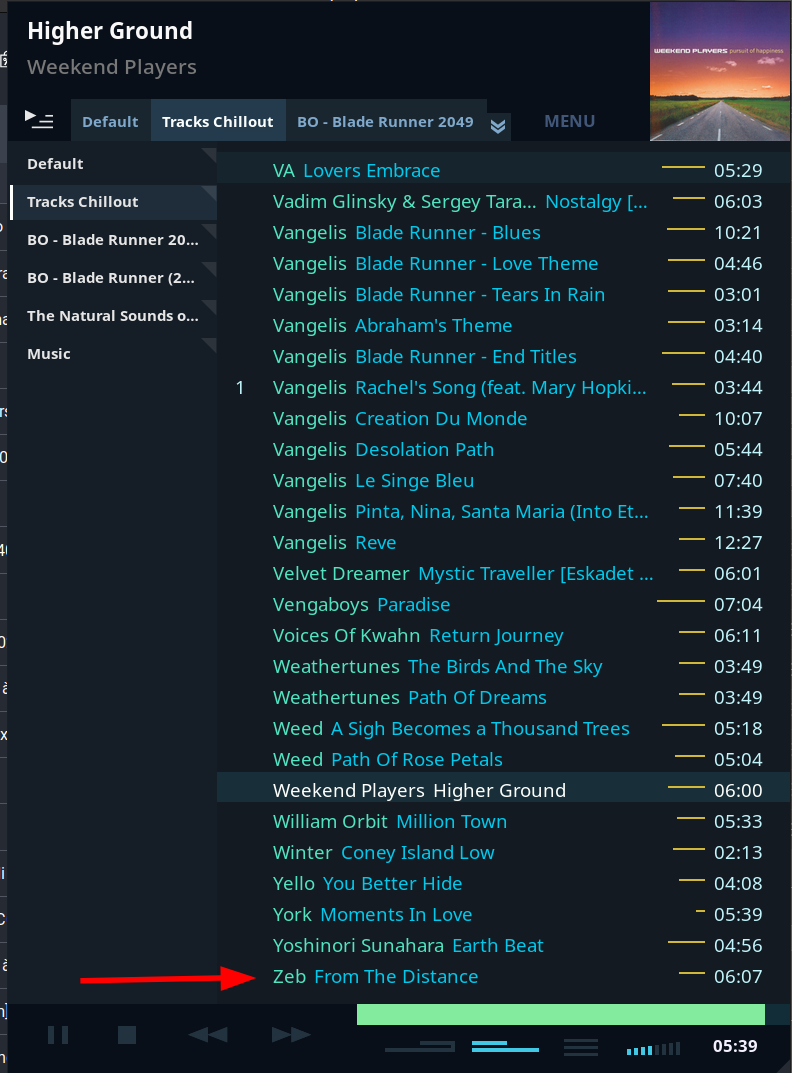Click Weekend Players artist name in header

point(112,67)
